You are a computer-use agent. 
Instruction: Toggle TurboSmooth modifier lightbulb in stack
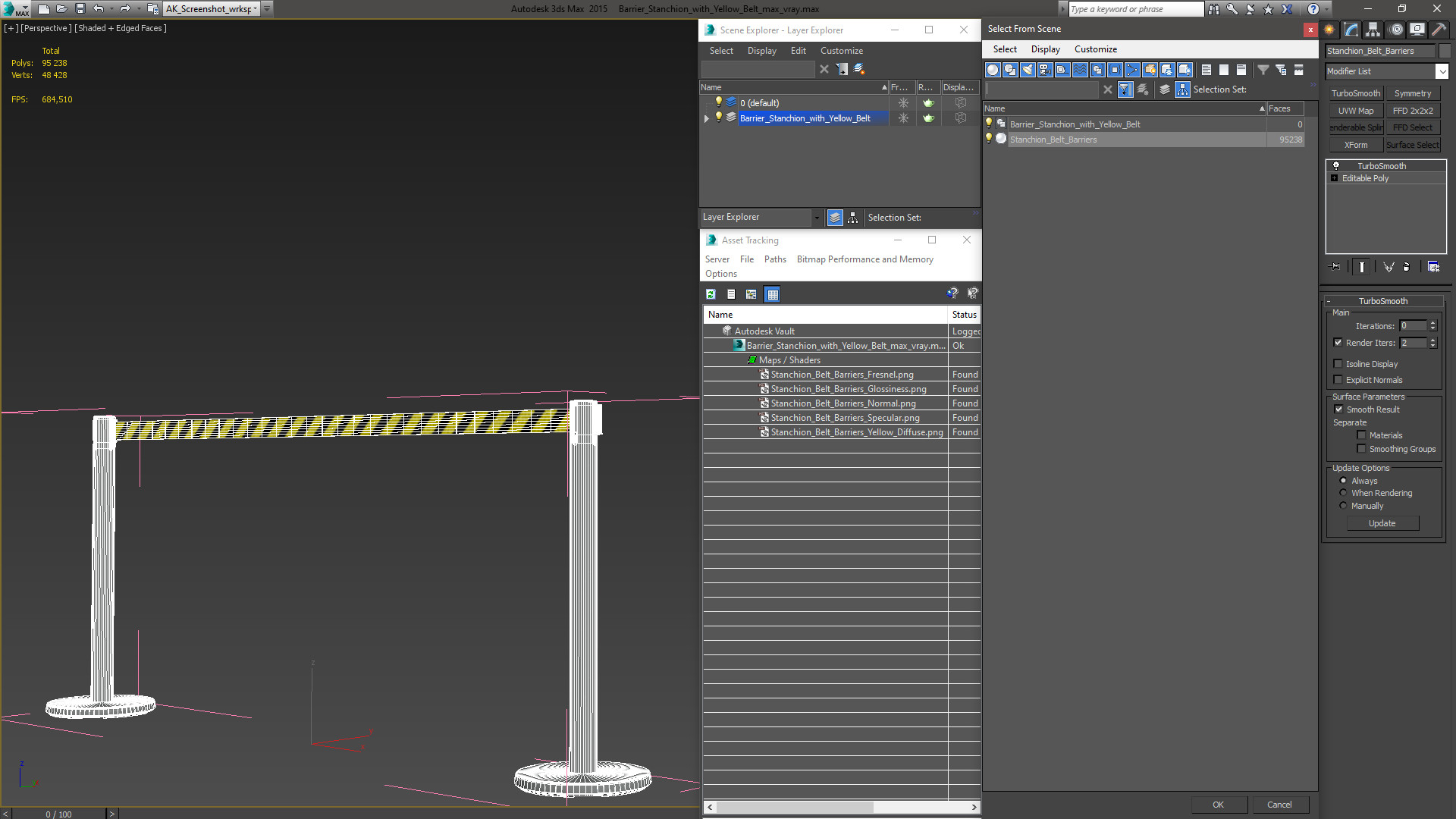(1335, 166)
